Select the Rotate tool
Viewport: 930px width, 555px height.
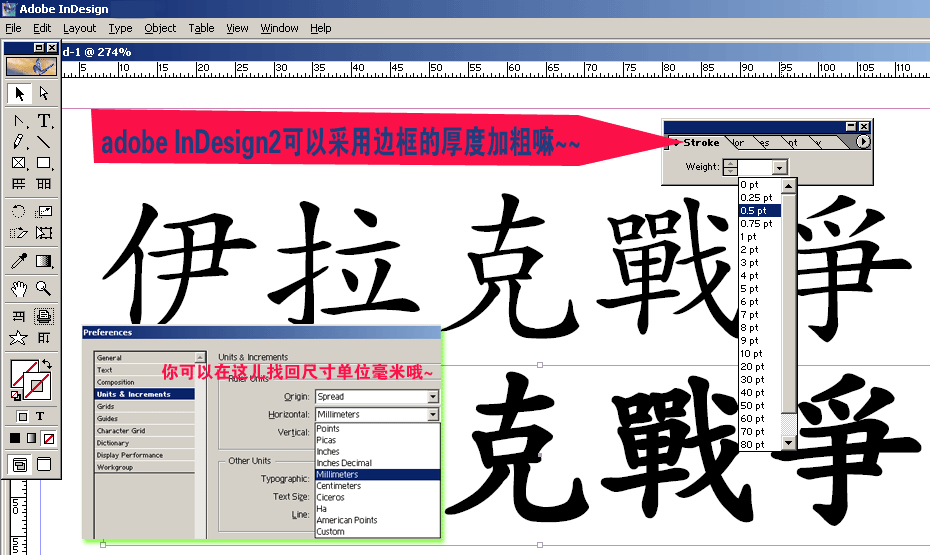(19, 211)
